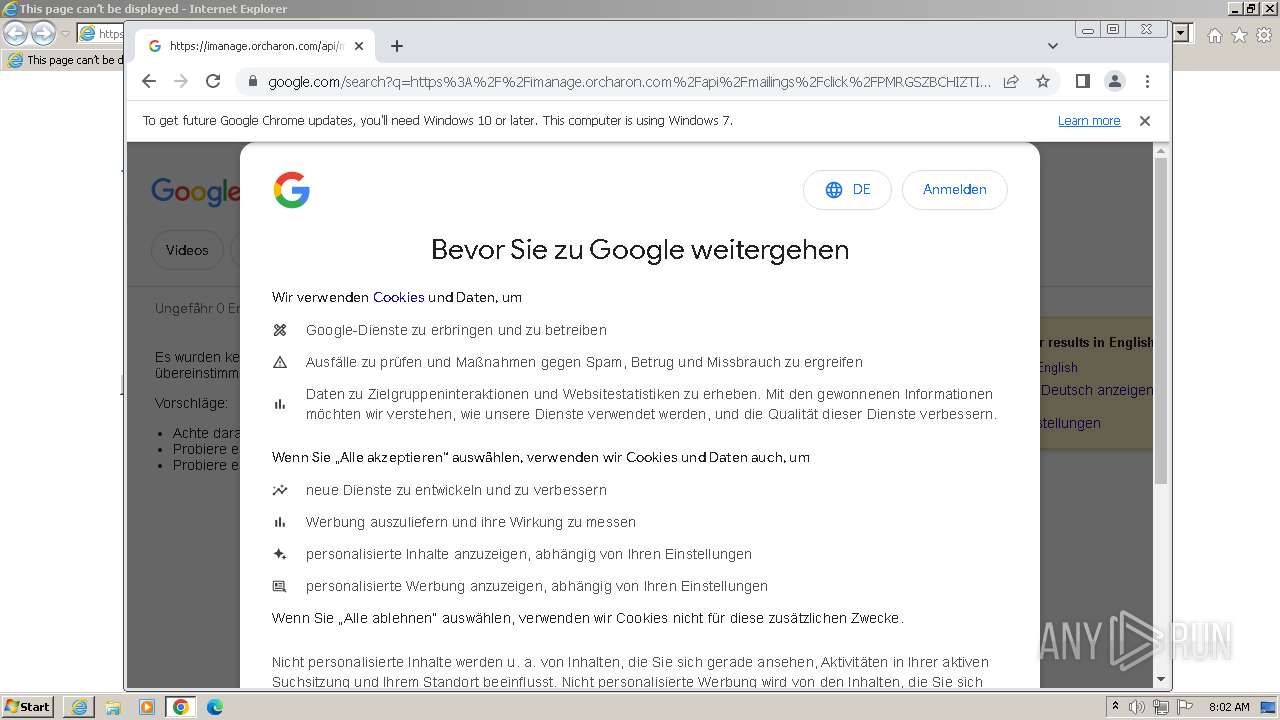1280x720 pixels.
Task: Open Action Center flag icon
Action: point(1185,707)
